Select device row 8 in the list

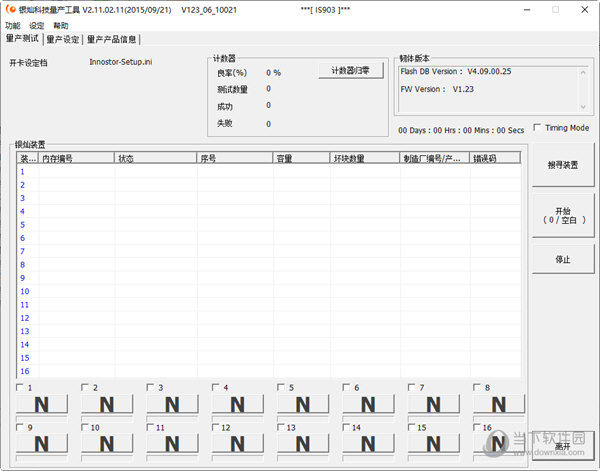coord(269,265)
